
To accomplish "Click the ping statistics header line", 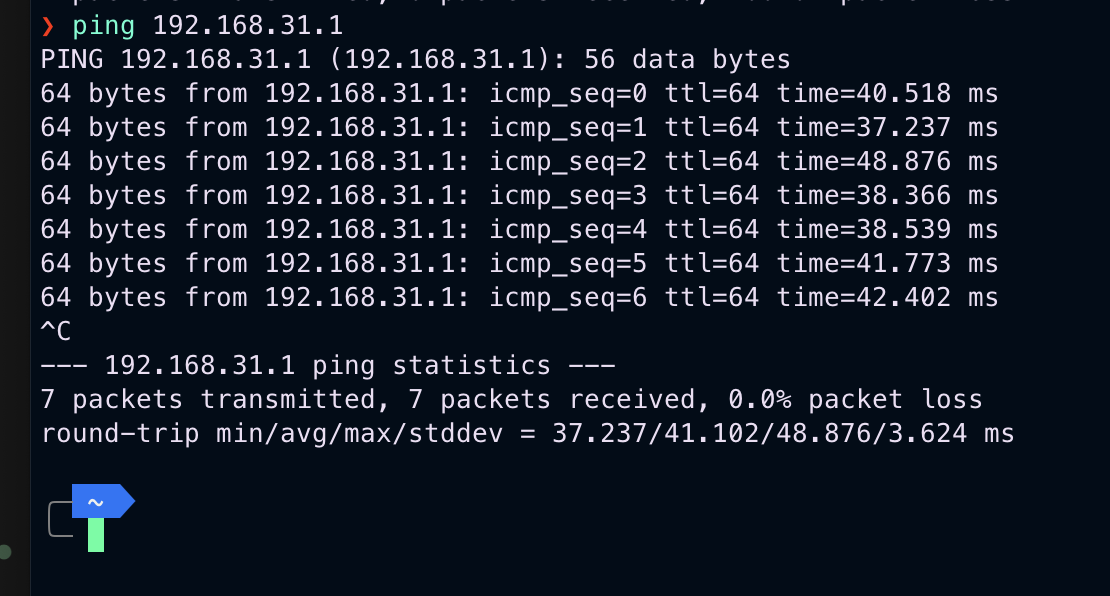I will click(328, 365).
